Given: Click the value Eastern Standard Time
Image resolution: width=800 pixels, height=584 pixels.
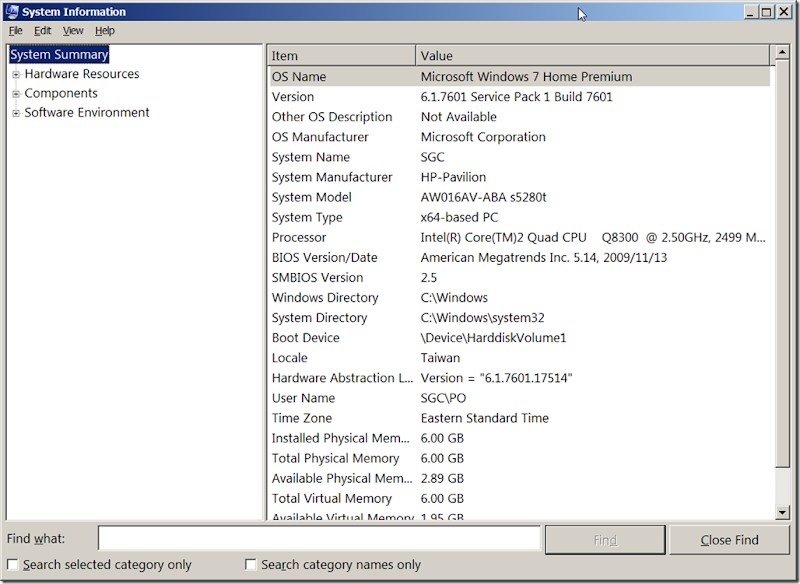Looking at the screenshot, I should (x=484, y=418).
